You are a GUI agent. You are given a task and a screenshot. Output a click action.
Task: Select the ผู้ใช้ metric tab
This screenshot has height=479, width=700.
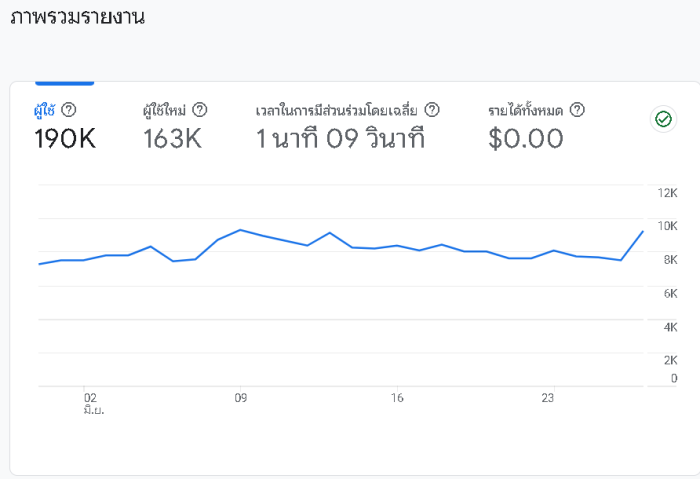(44, 110)
